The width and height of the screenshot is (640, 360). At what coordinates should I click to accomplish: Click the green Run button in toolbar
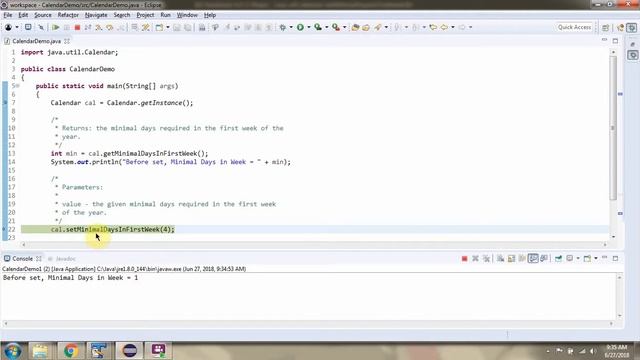coord(300,27)
